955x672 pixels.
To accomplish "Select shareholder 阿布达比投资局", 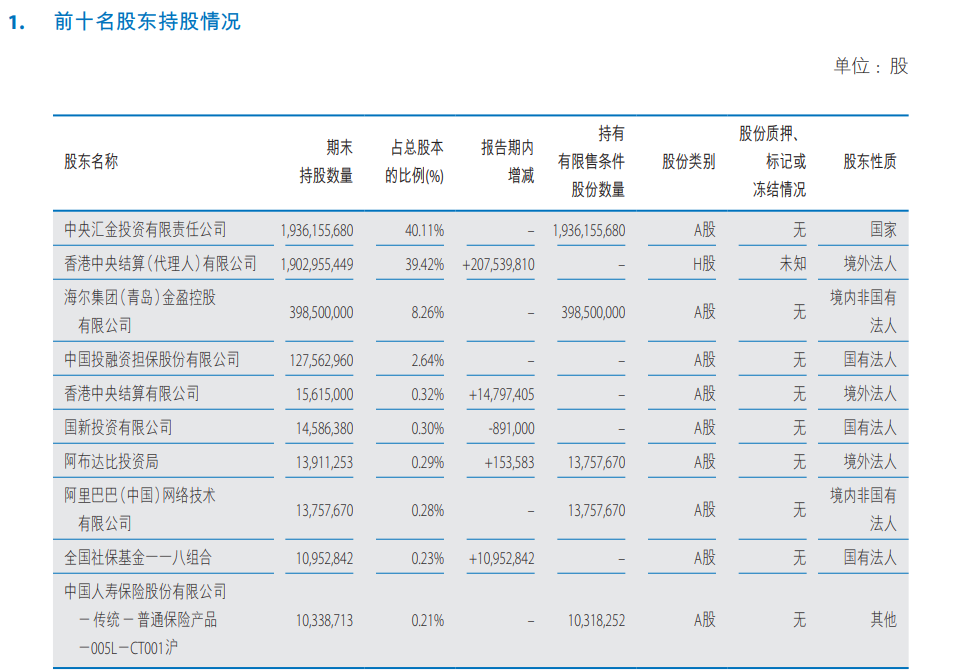I will point(111,462).
